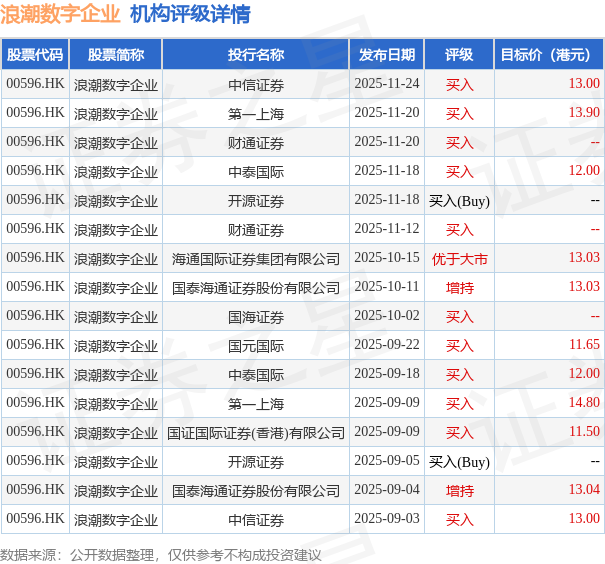Open 国证国际证券(香港)有限公司 entry

[256, 432]
